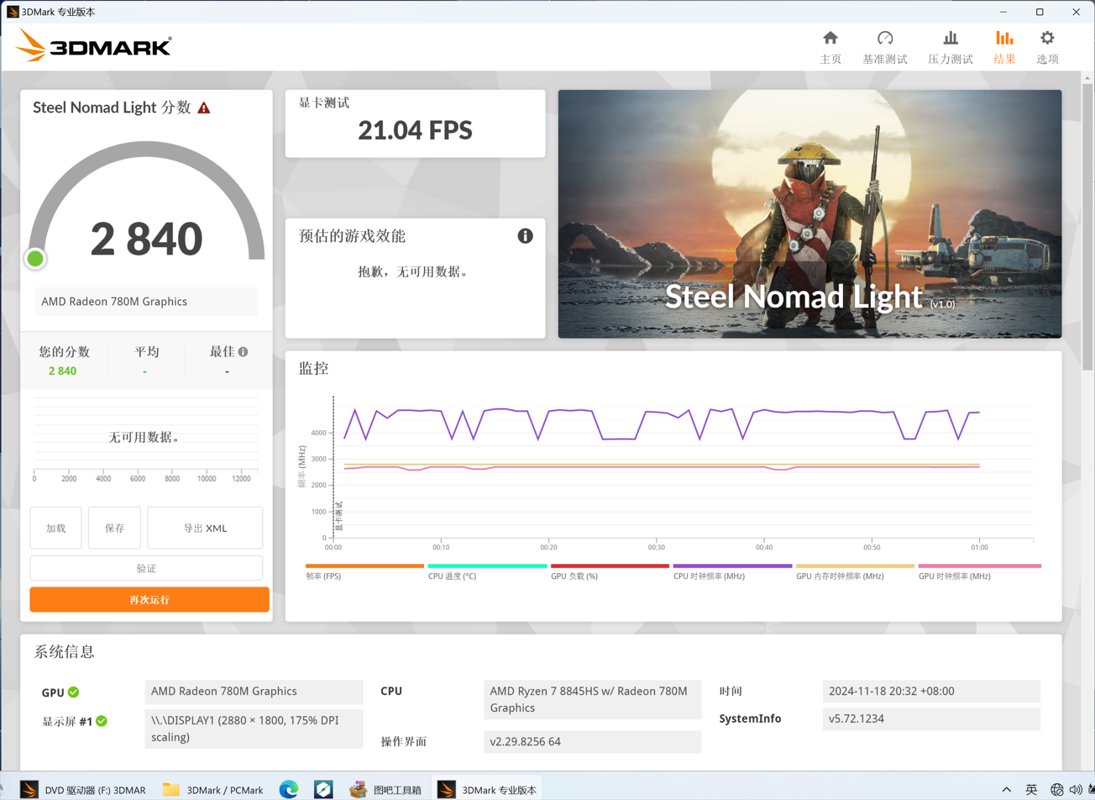
Task: Click the AMD Ryzen 7 8845HS CPU field
Action: 592,699
